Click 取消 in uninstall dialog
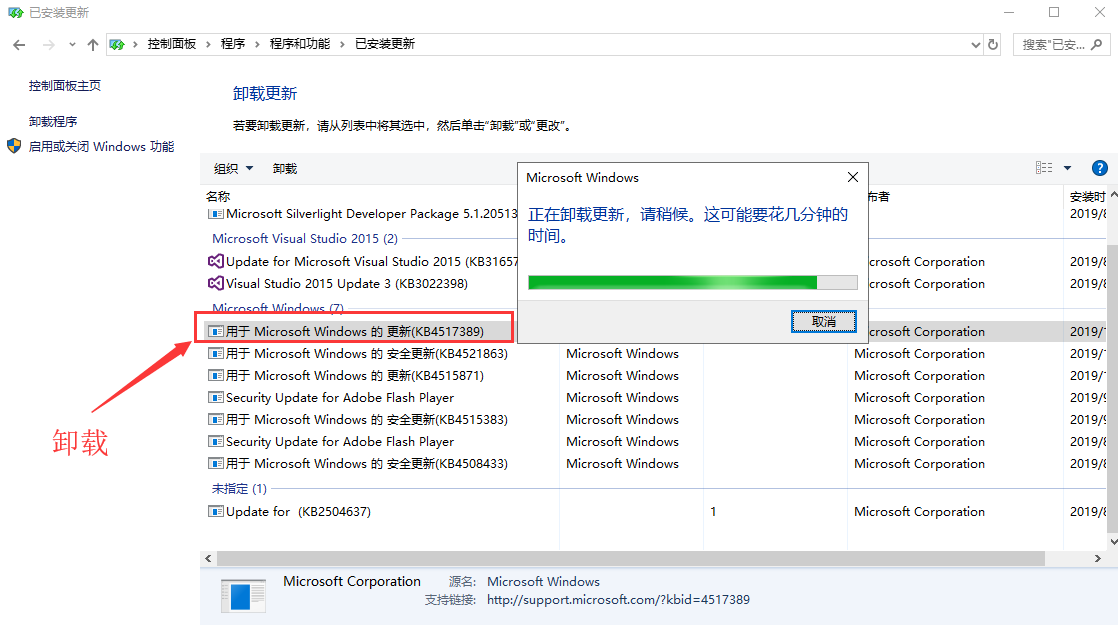 point(824,322)
